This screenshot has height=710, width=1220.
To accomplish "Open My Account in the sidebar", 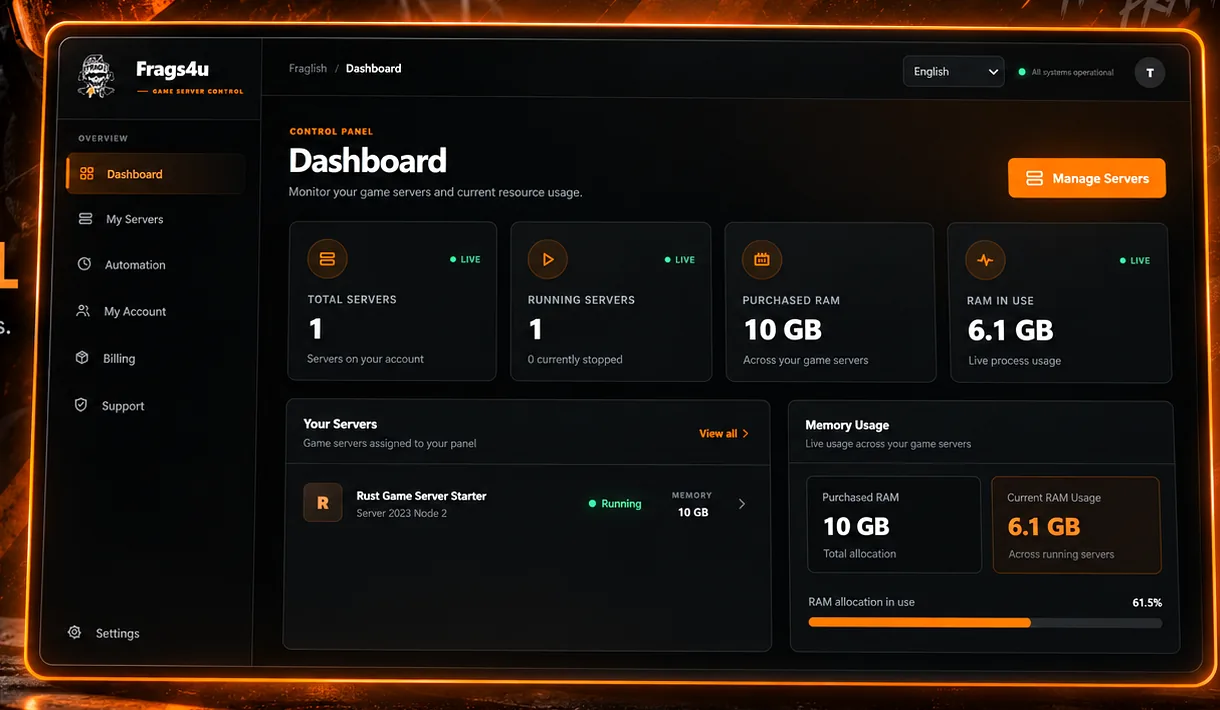I will 135,311.
